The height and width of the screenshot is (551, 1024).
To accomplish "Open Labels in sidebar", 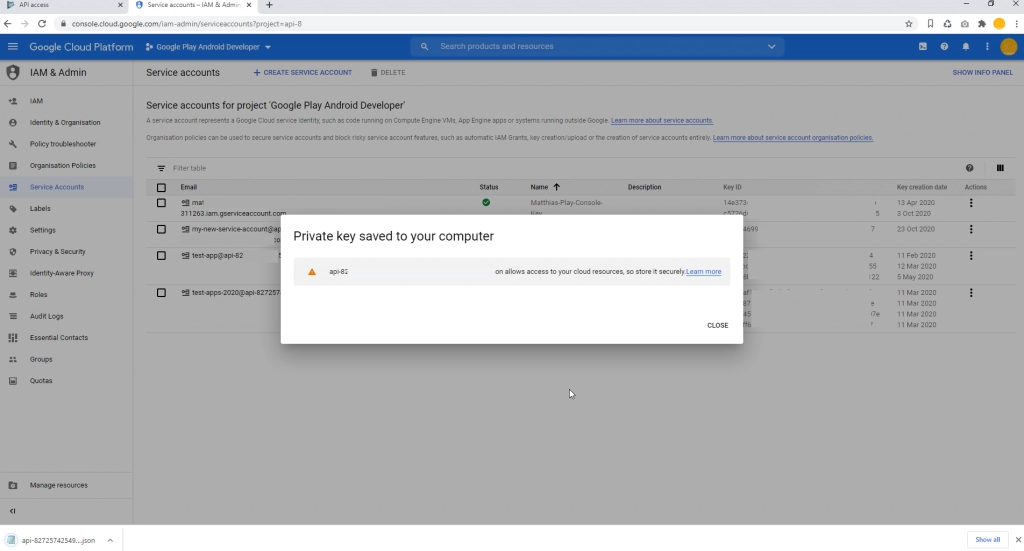I will click(x=40, y=209).
